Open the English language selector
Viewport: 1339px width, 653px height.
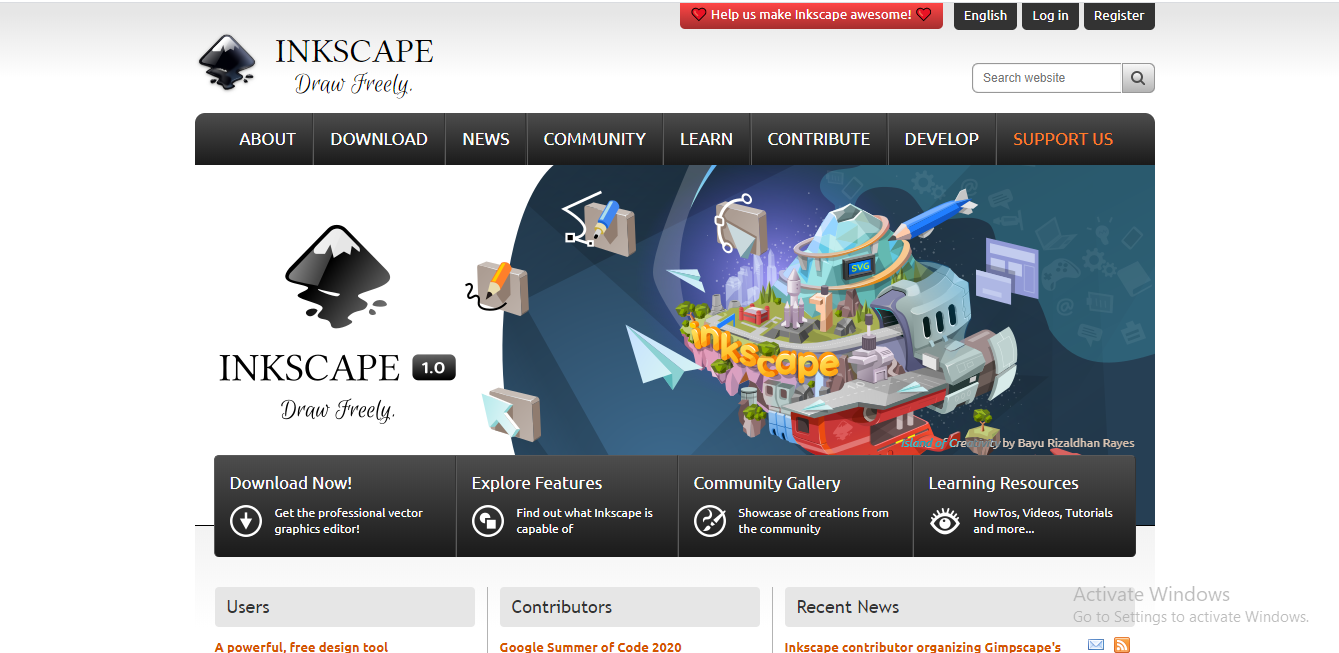pos(985,15)
